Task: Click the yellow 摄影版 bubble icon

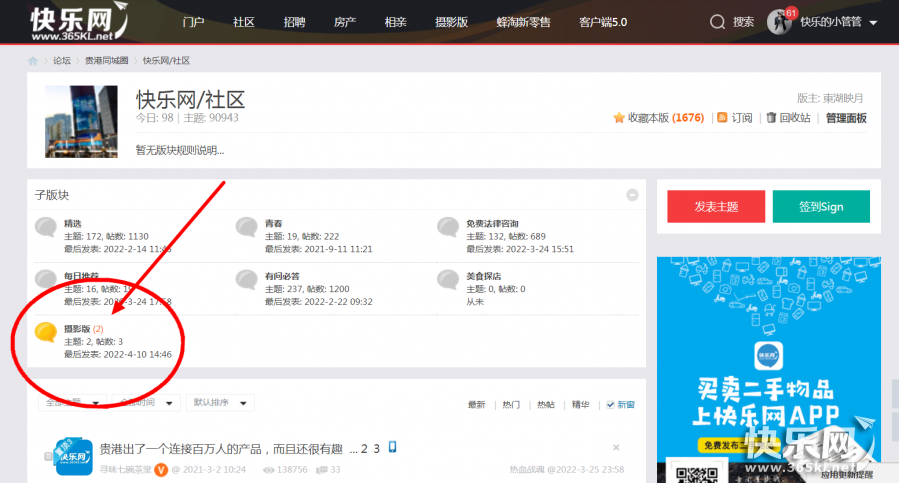Action: tap(46, 333)
